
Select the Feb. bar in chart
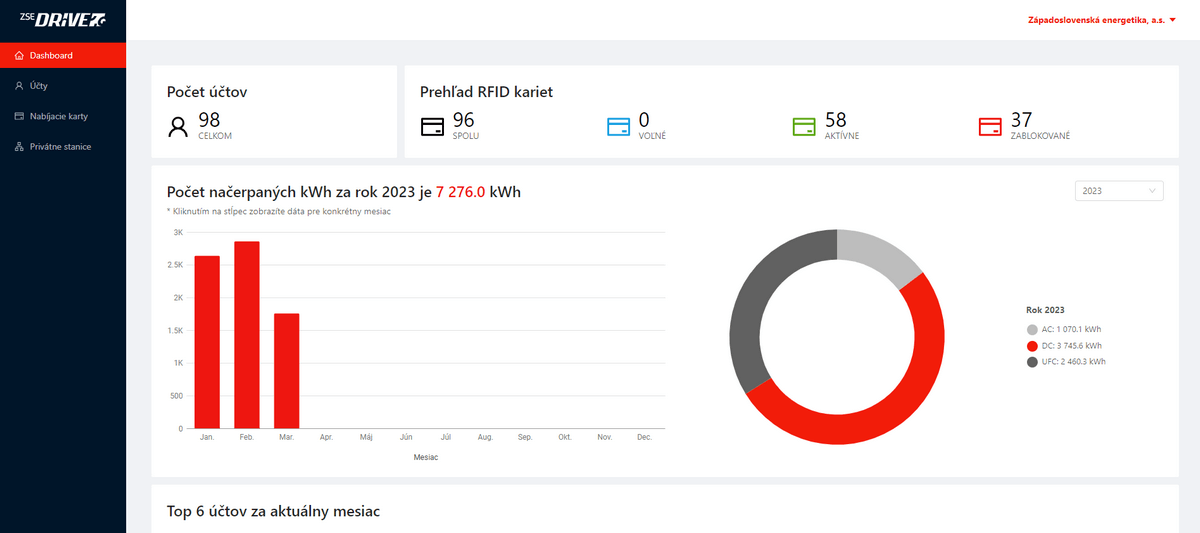[x=247, y=335]
